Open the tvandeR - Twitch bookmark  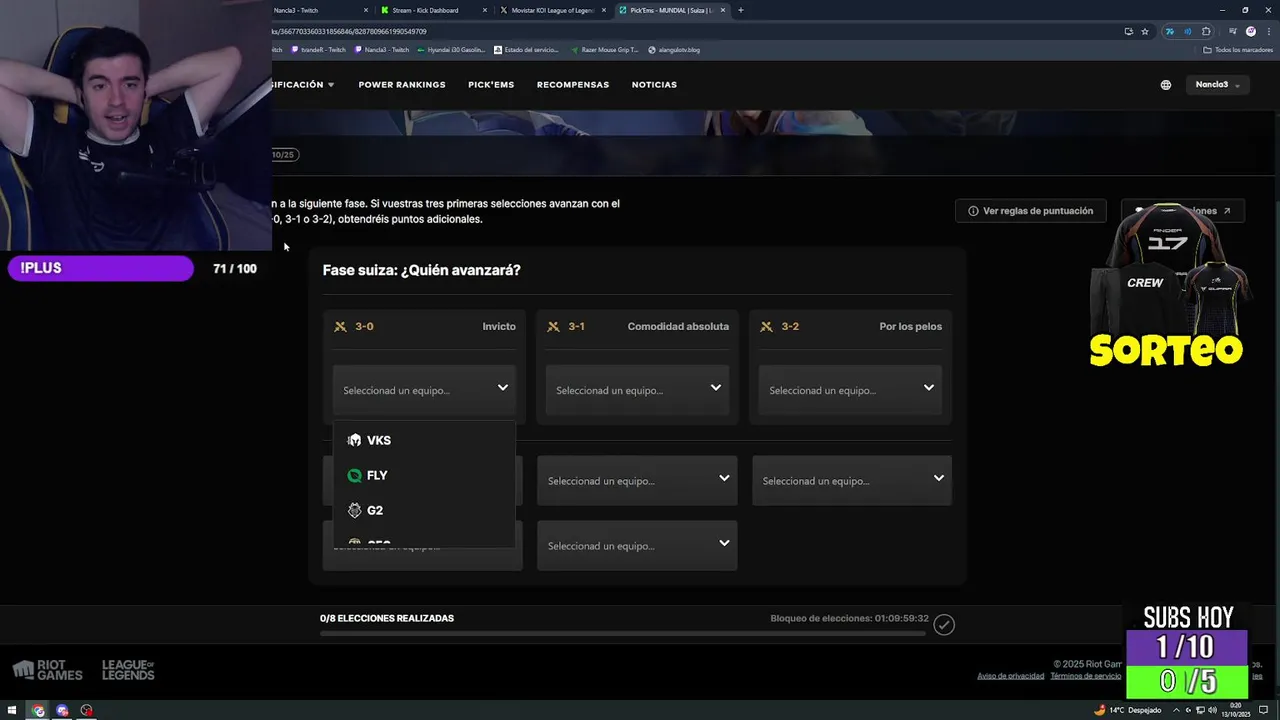pyautogui.click(x=318, y=49)
